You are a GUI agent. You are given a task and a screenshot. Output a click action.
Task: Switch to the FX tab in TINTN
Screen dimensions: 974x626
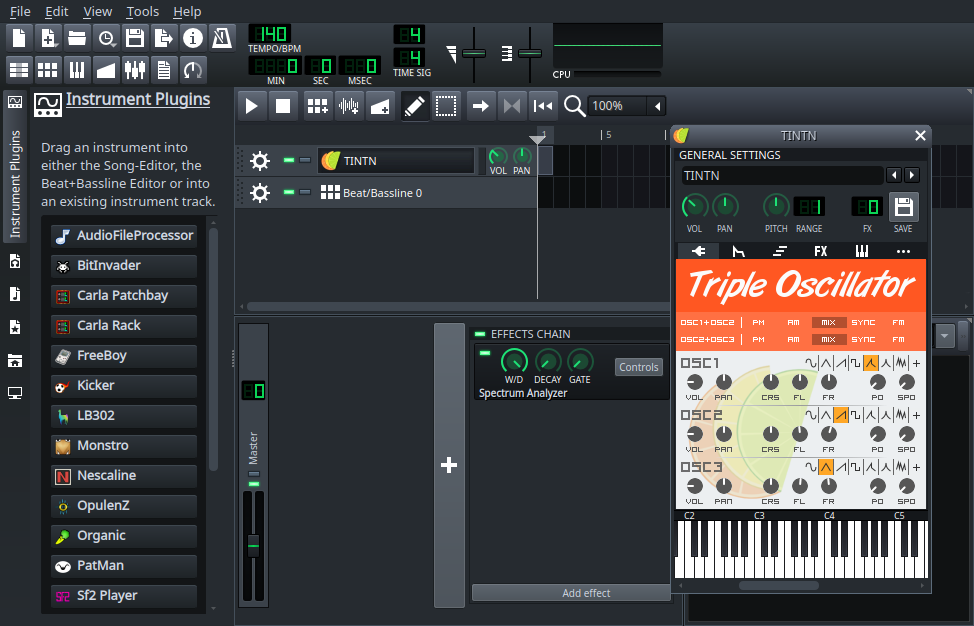(x=821, y=251)
